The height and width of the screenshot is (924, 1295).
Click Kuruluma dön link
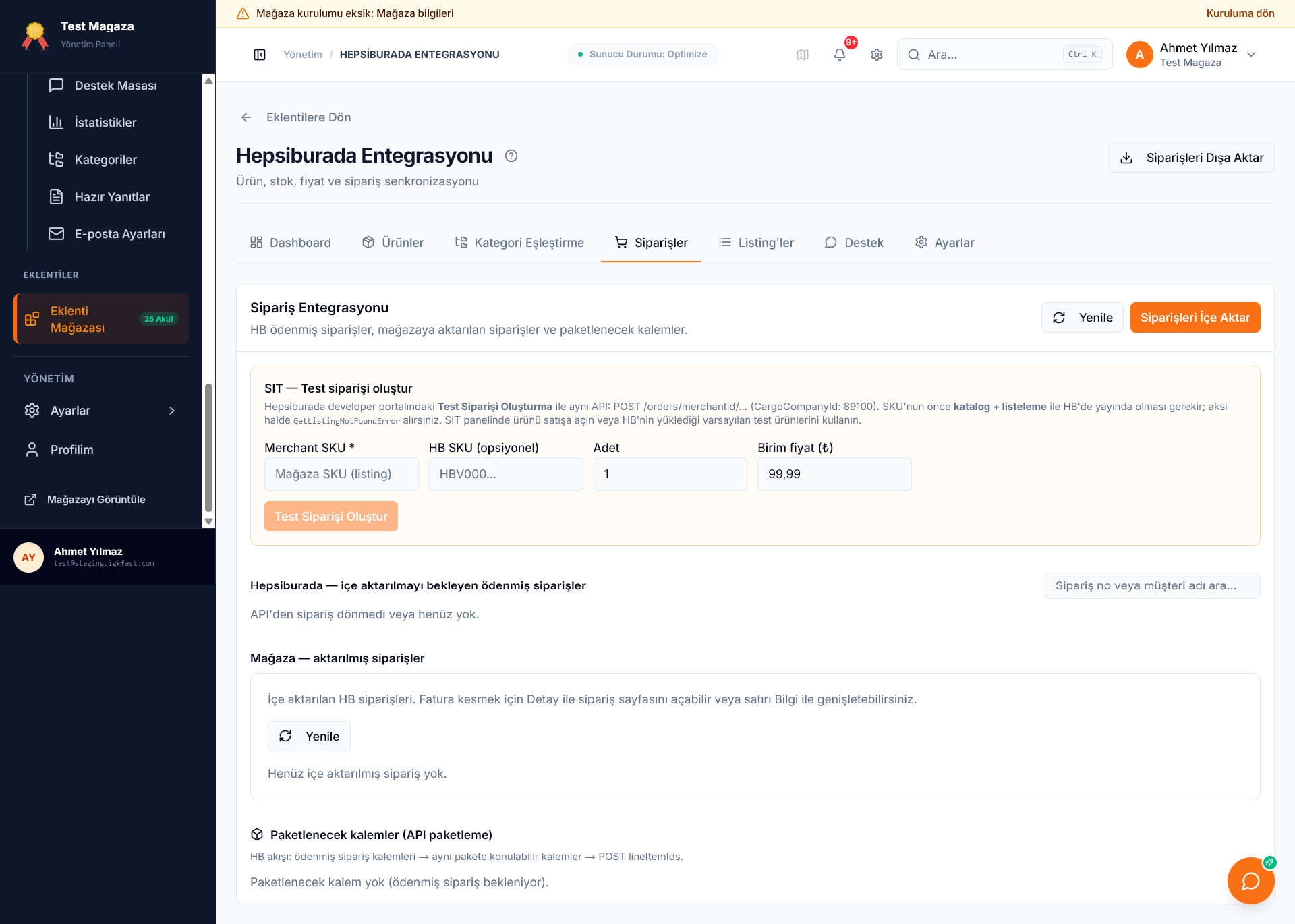tap(1240, 13)
